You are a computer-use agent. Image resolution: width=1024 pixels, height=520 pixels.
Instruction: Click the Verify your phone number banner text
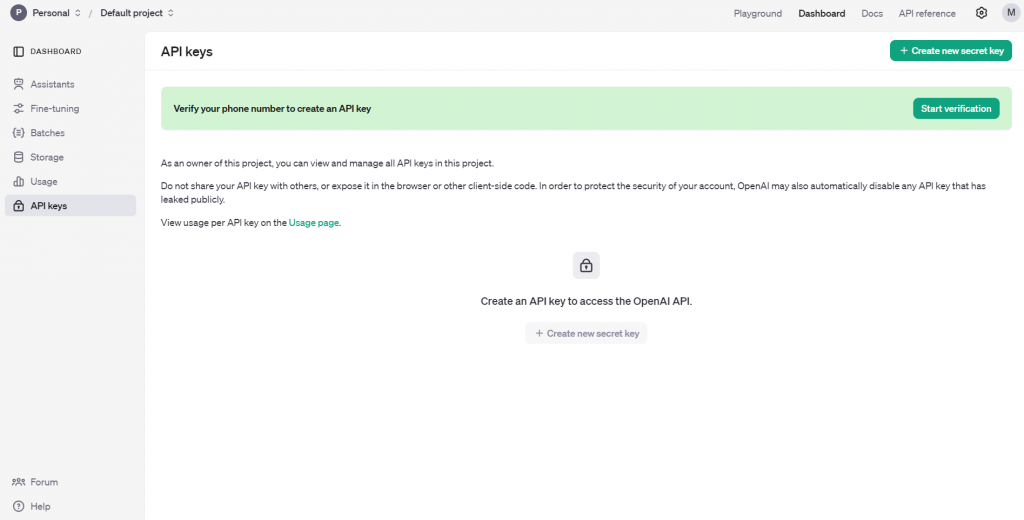272,108
